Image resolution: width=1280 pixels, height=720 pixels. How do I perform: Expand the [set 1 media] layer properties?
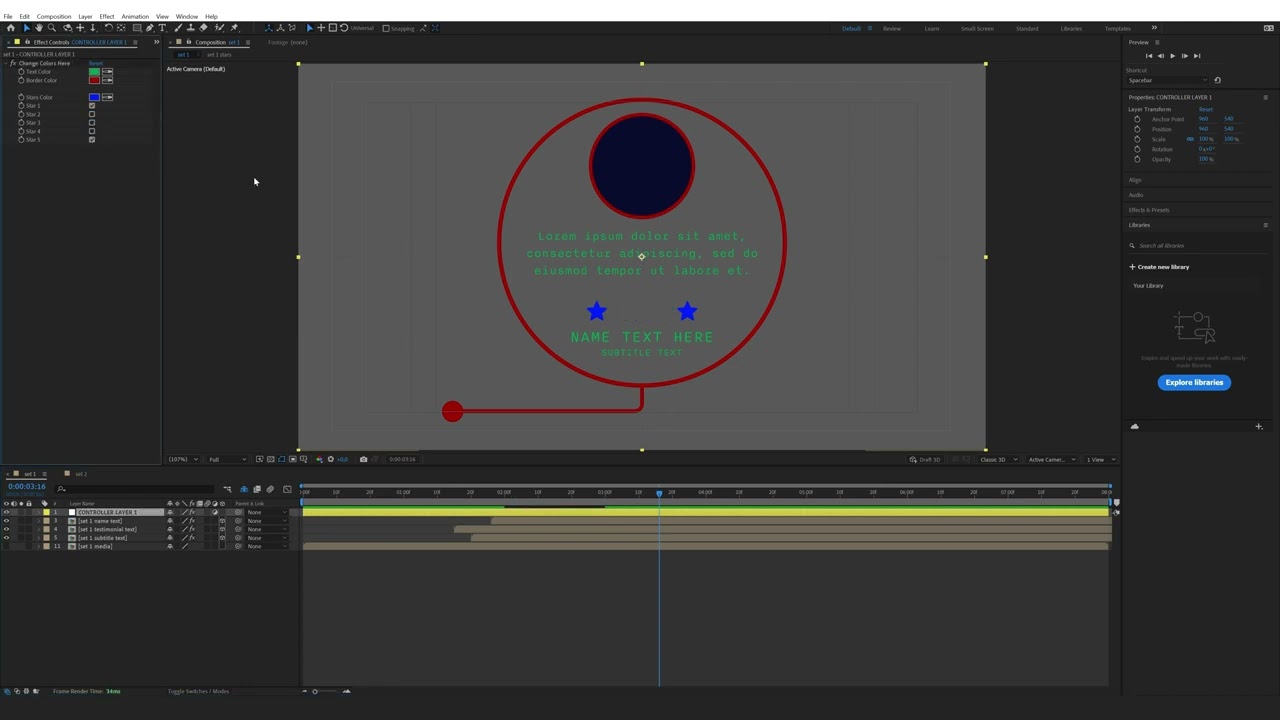click(39, 546)
